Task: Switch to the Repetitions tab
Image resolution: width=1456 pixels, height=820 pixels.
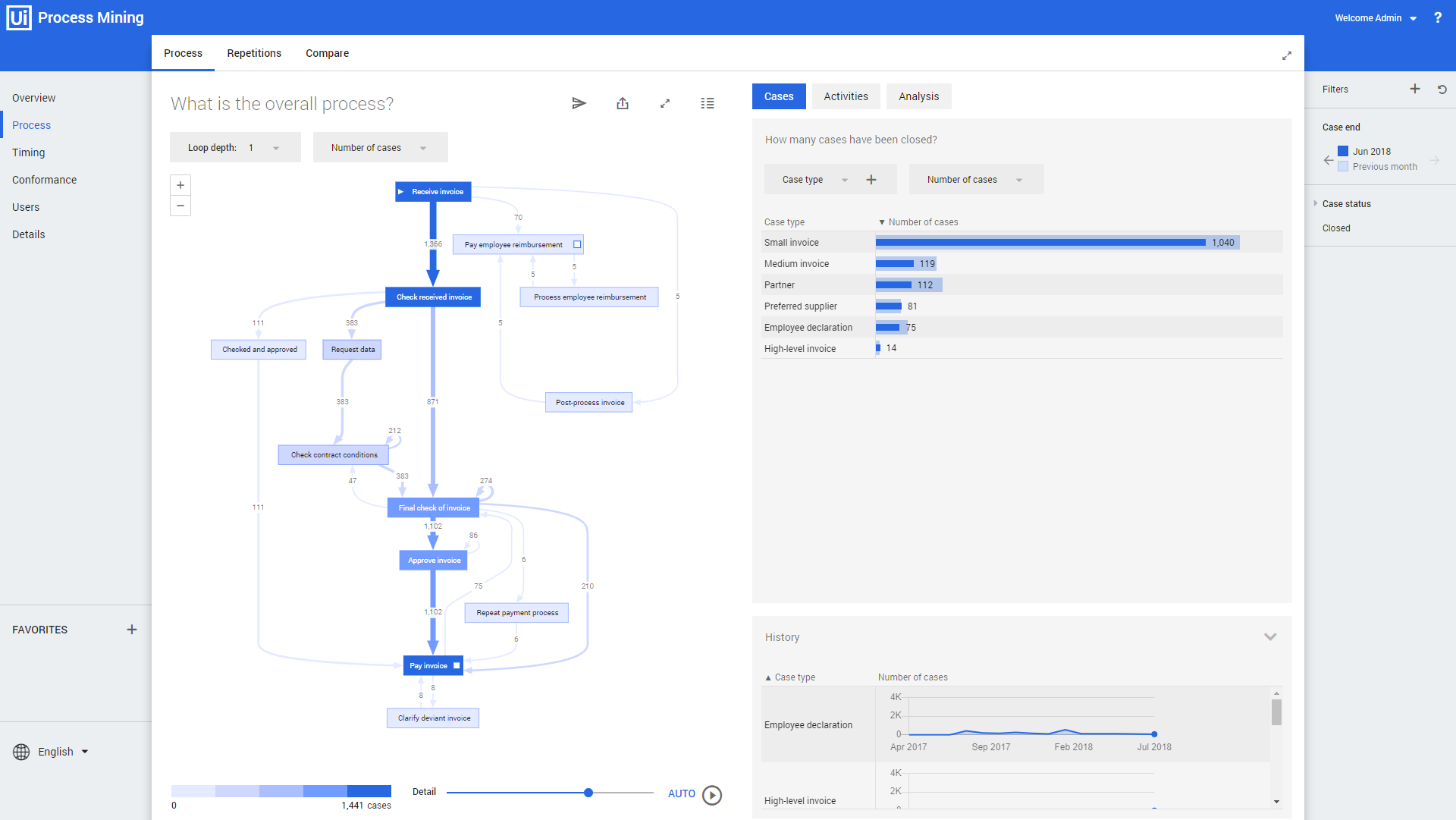Action: (254, 53)
